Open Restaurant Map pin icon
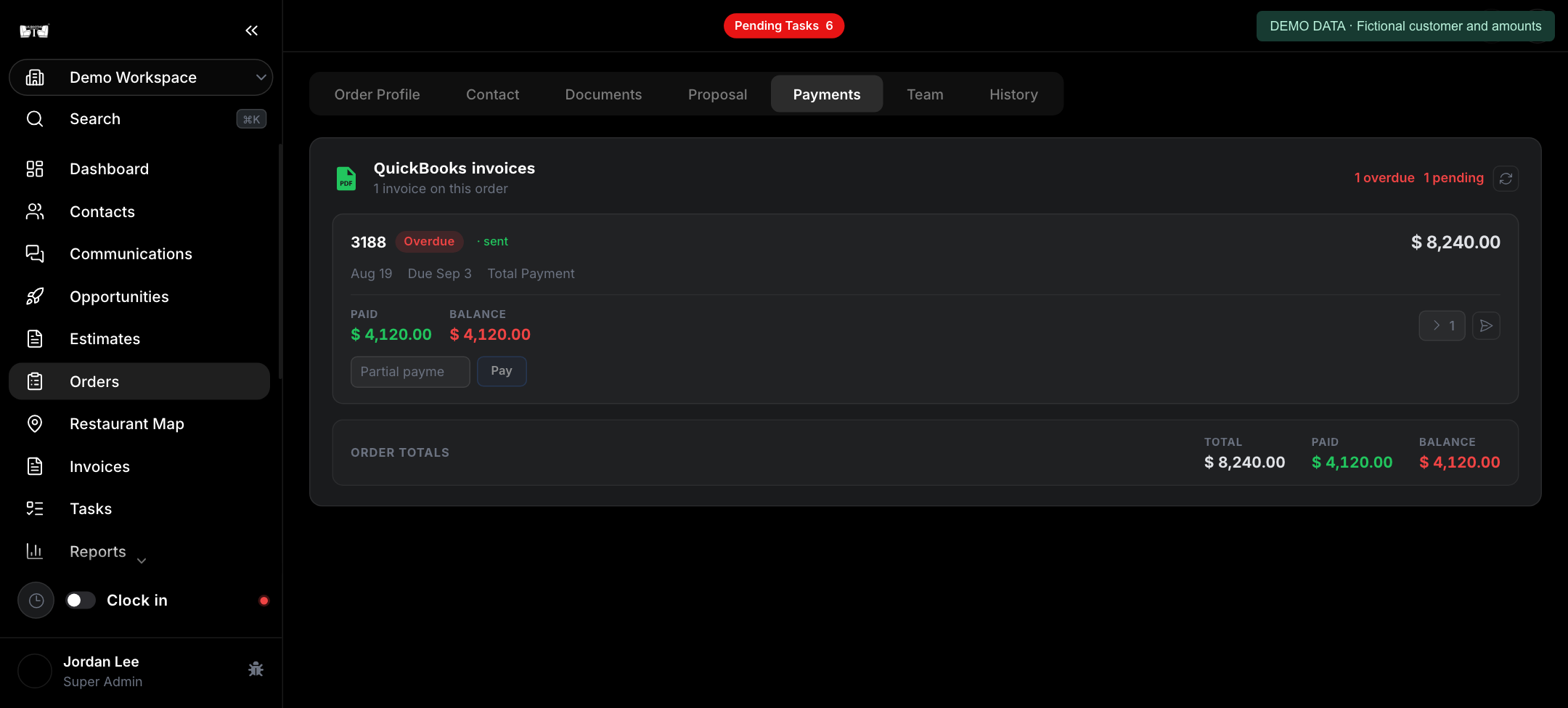The width and height of the screenshot is (1568, 708). point(35,423)
